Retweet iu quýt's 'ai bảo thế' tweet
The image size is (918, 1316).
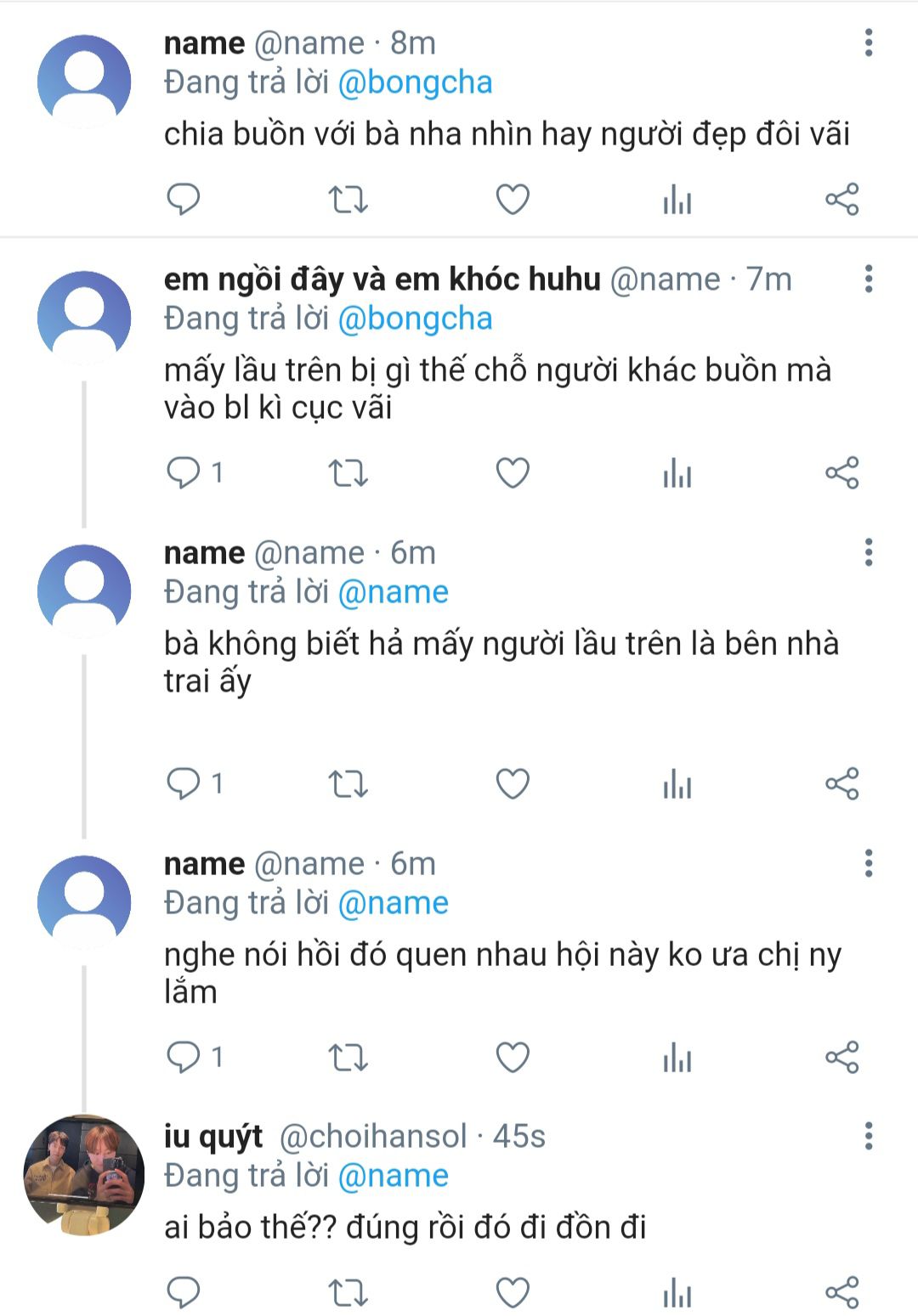click(x=348, y=1293)
